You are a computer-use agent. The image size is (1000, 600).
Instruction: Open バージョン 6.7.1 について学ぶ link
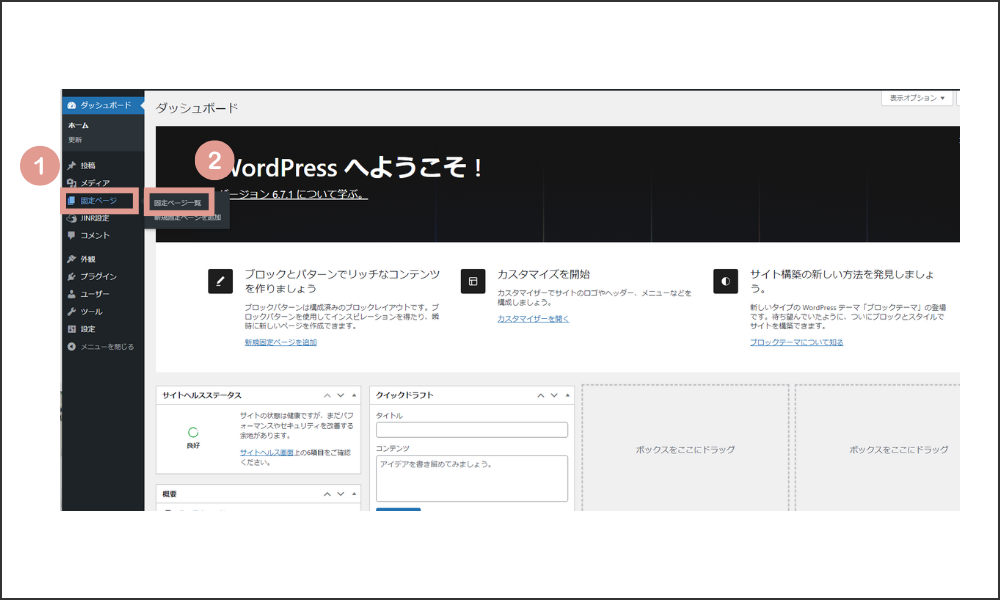pyautogui.click(x=293, y=194)
